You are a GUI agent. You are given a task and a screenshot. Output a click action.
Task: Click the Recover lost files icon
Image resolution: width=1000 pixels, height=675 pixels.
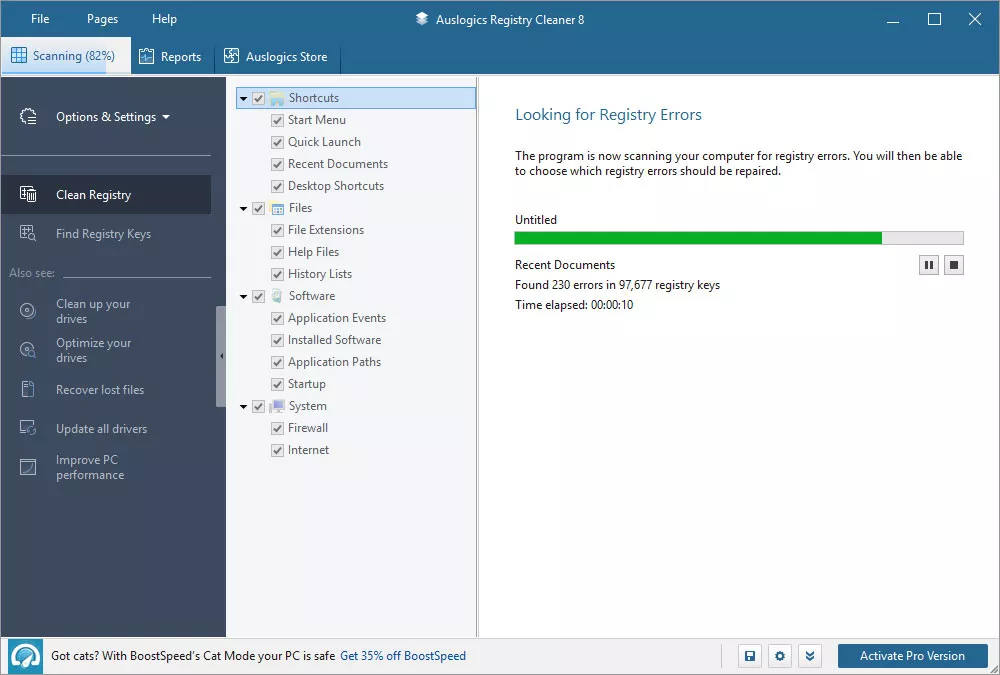(28, 389)
